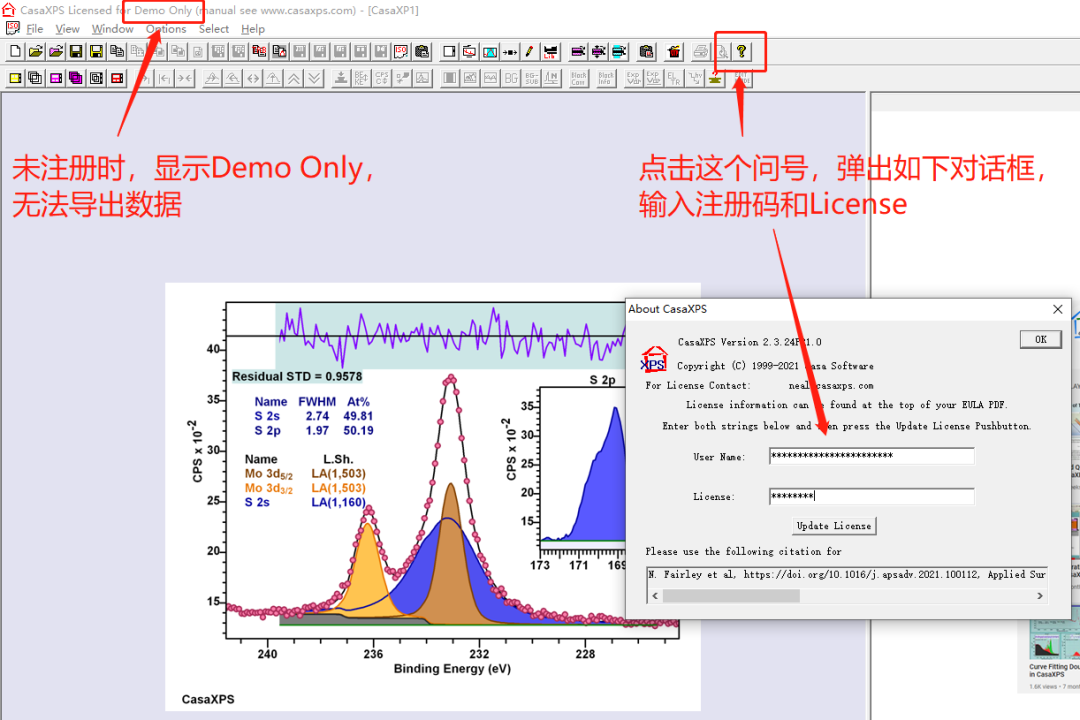Click the pencil annotation icon
Screen dimensions: 1080x720
(x=529, y=51)
